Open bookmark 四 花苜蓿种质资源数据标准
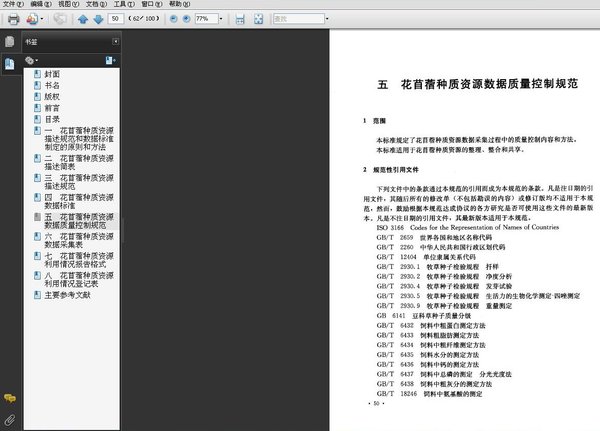The width and height of the screenshot is (600, 431). point(79,201)
